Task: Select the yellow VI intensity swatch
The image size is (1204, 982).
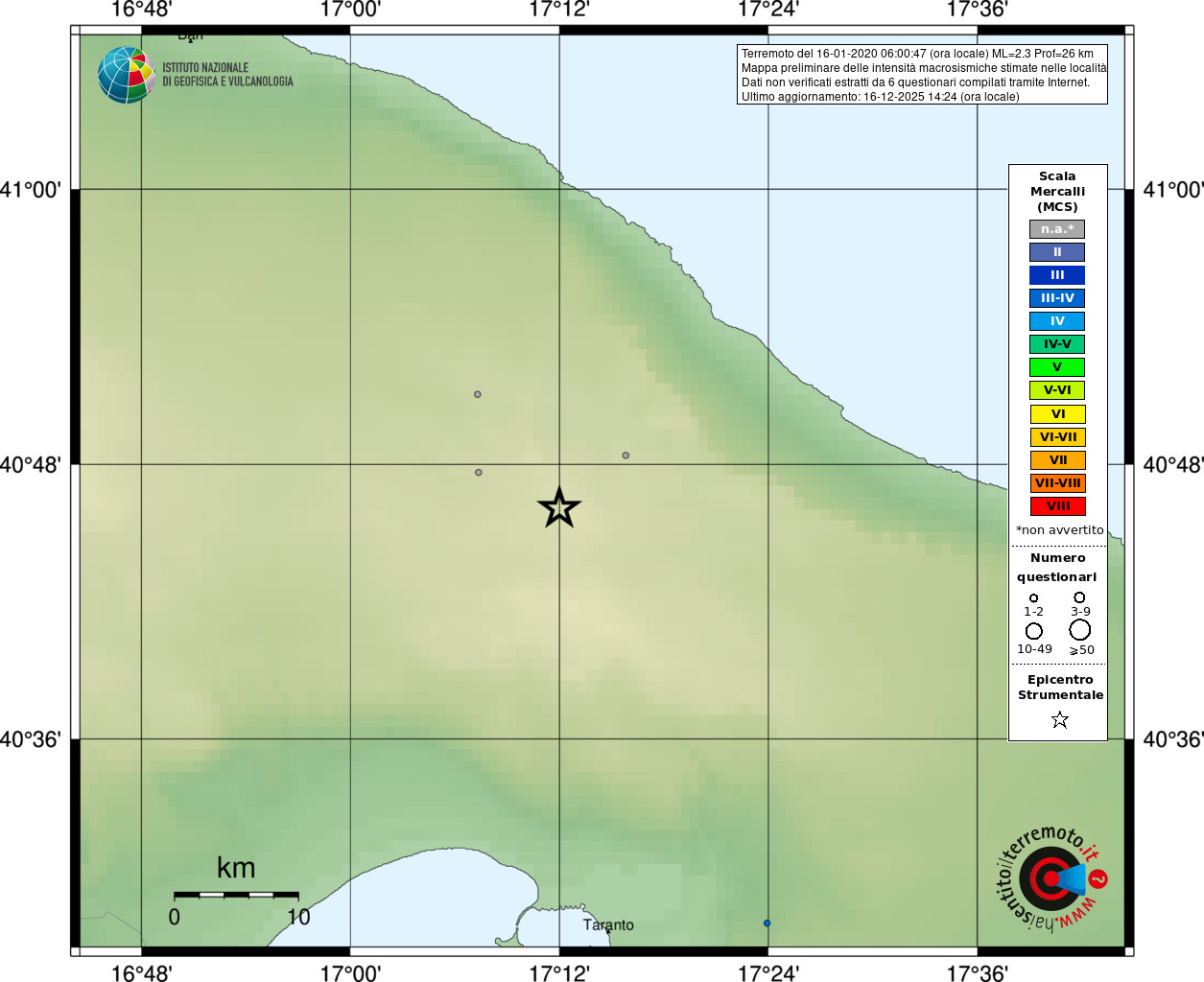Action: pyautogui.click(x=1058, y=414)
